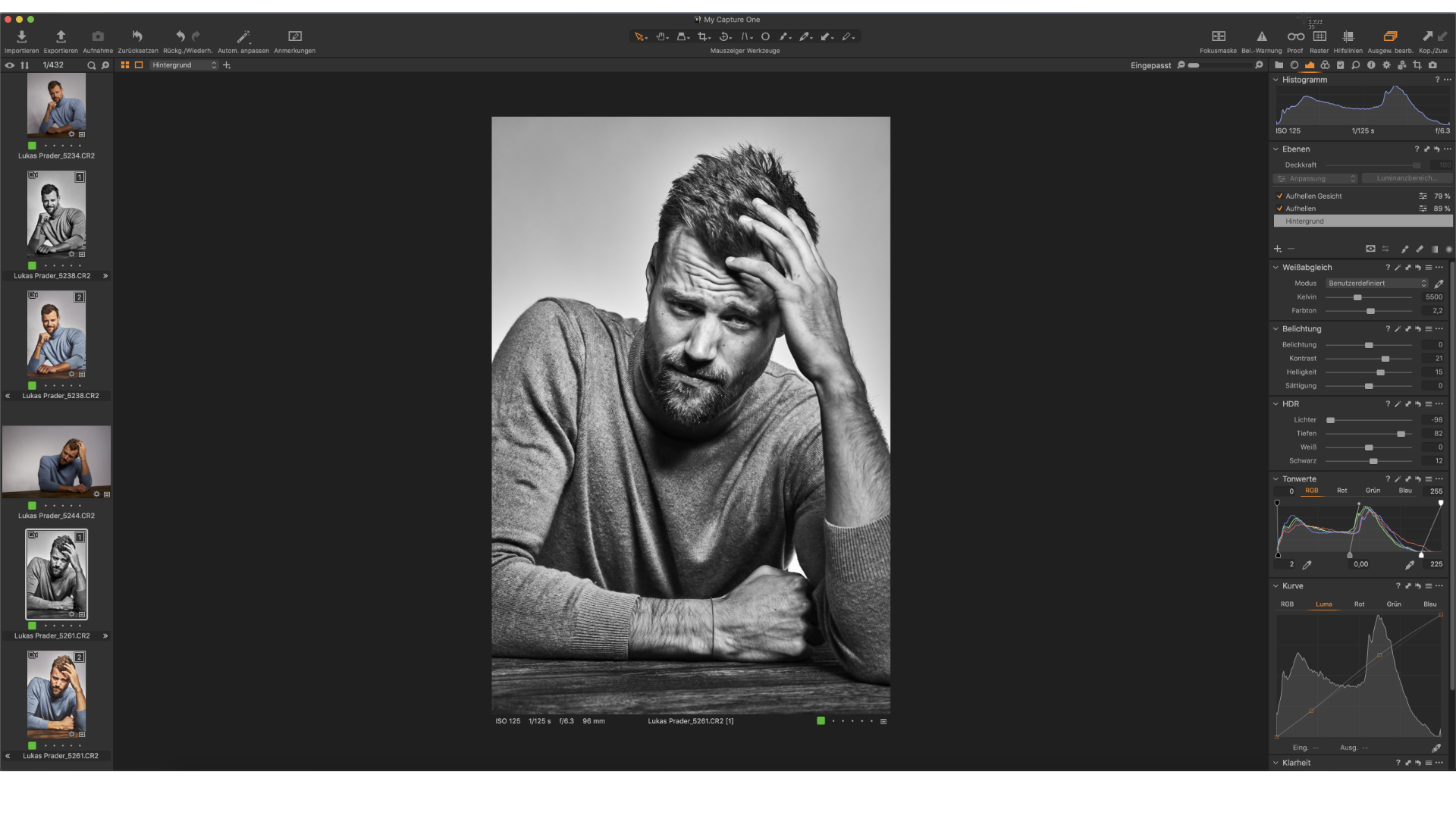Click the Luminanzbereich button

point(1407,178)
